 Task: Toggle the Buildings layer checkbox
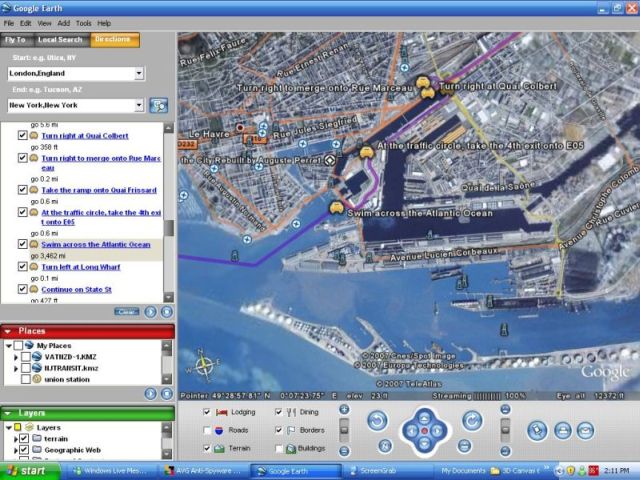click(279, 448)
